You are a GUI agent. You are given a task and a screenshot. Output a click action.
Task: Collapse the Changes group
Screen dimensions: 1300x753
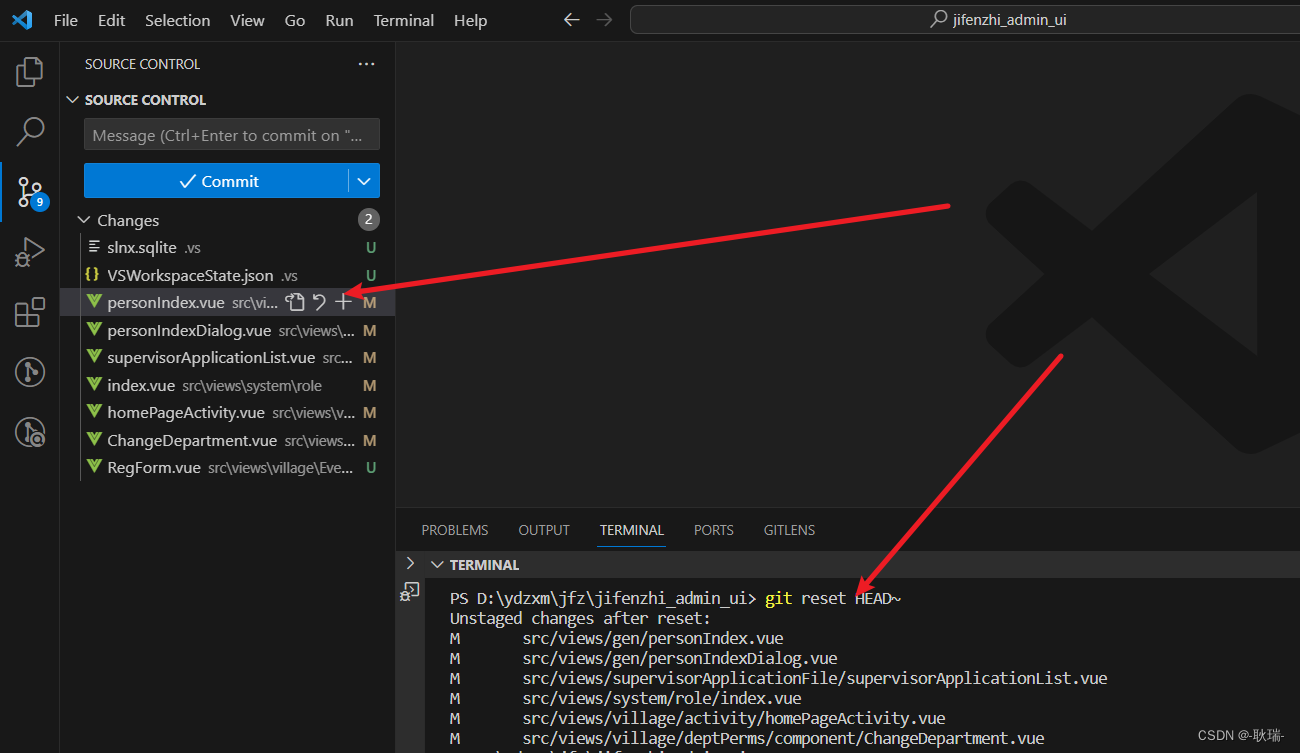83,220
